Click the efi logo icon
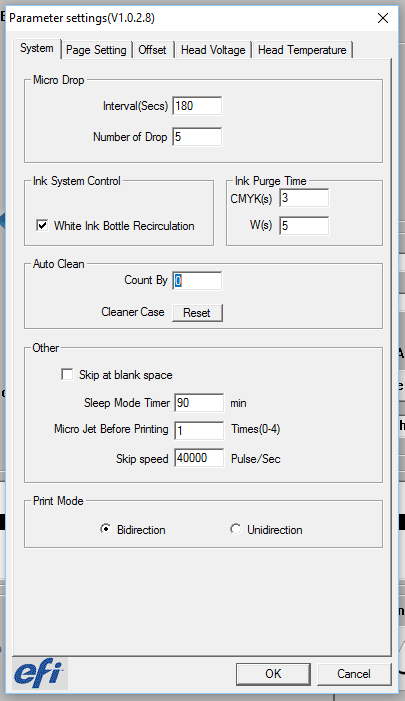 pos(39,673)
